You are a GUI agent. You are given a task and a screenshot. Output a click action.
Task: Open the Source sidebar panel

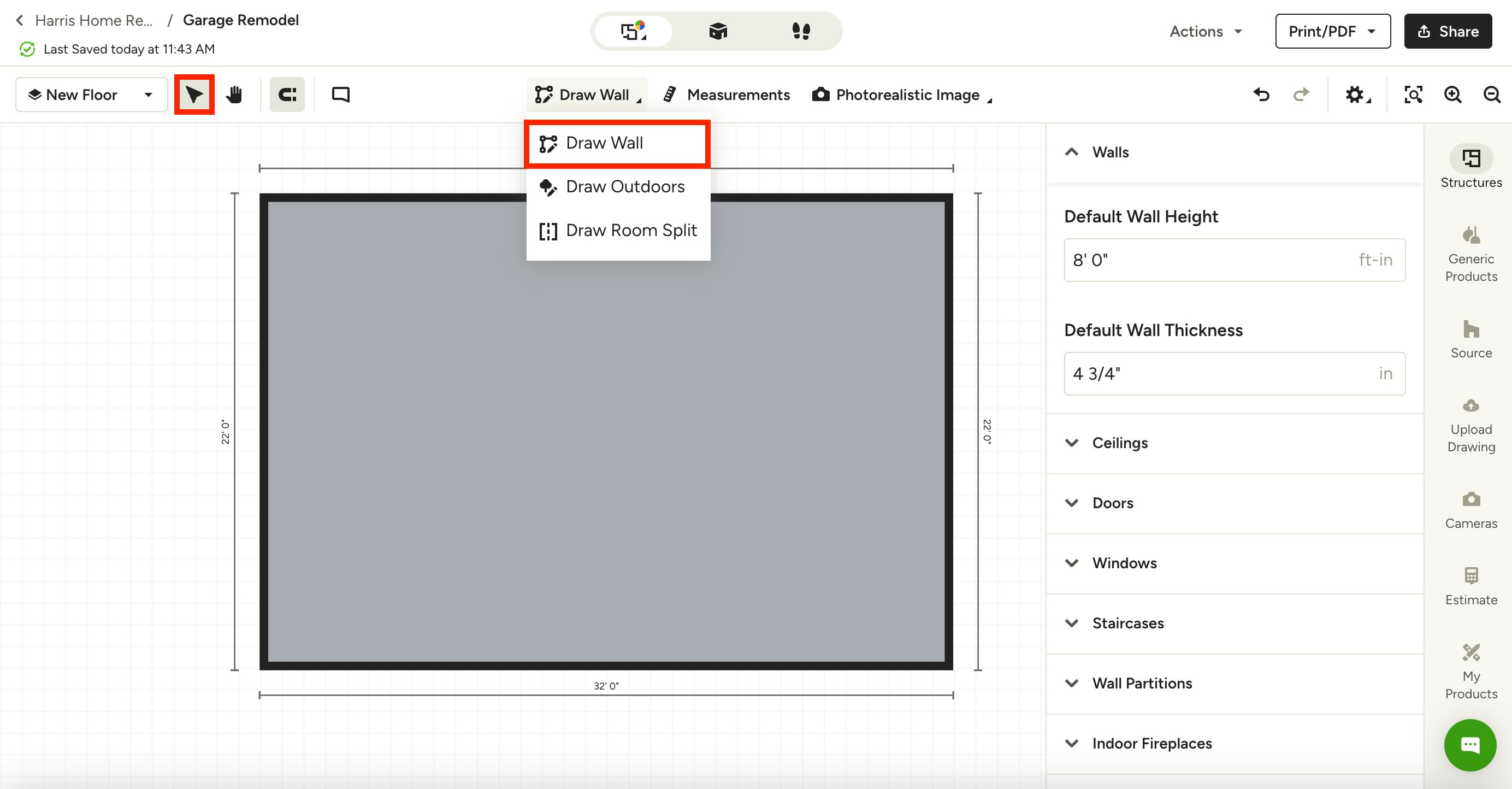(x=1471, y=339)
